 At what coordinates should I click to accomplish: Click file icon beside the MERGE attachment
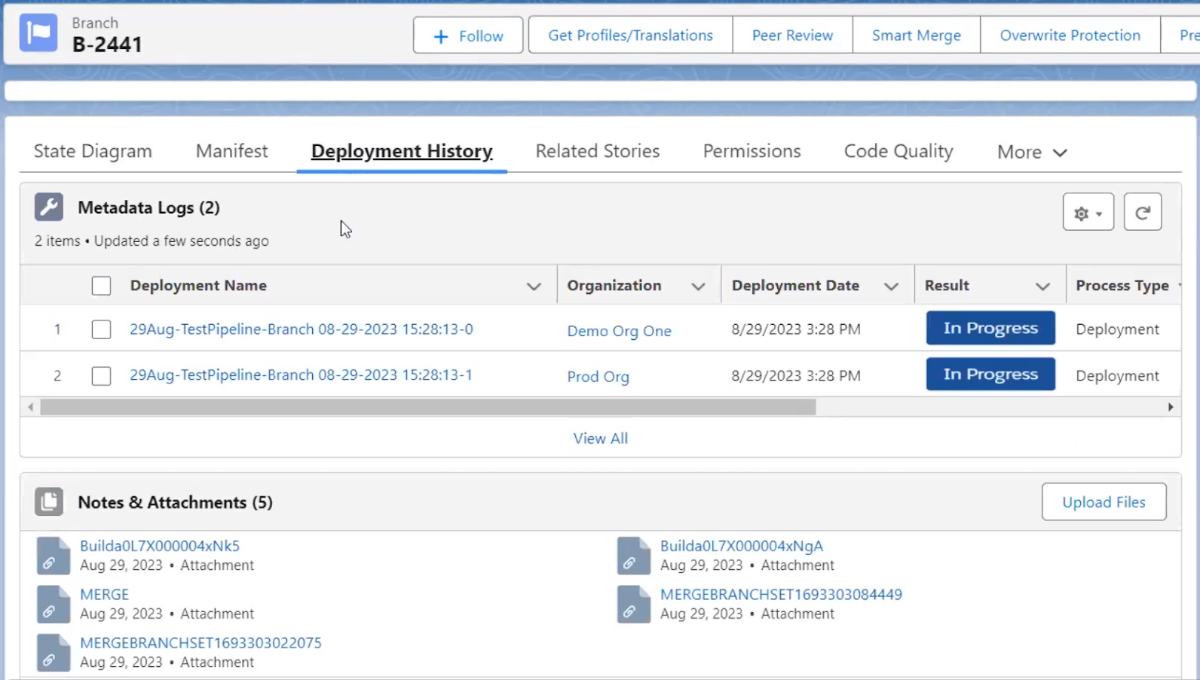point(53,604)
